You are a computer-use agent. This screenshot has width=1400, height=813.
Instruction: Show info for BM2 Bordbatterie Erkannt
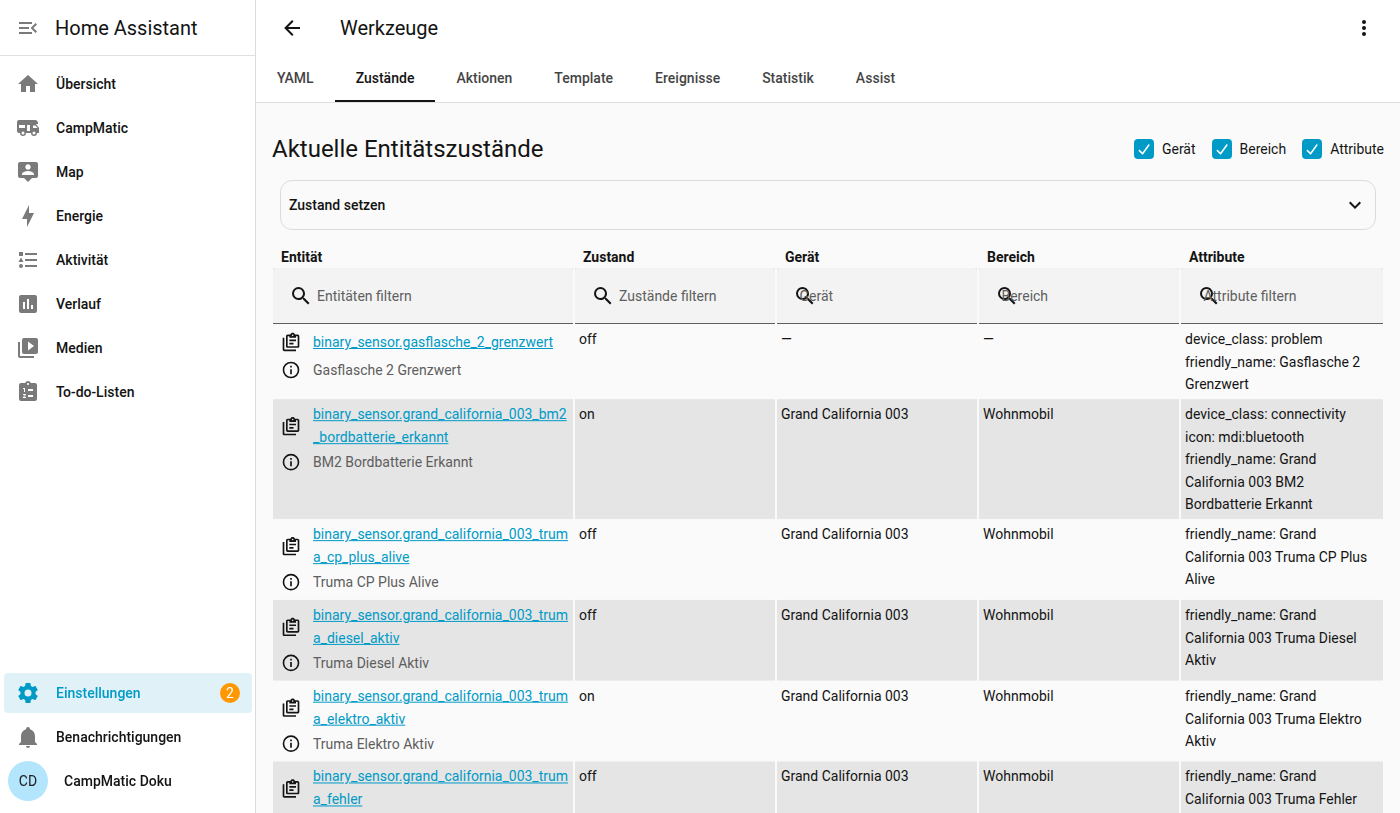[291, 462]
